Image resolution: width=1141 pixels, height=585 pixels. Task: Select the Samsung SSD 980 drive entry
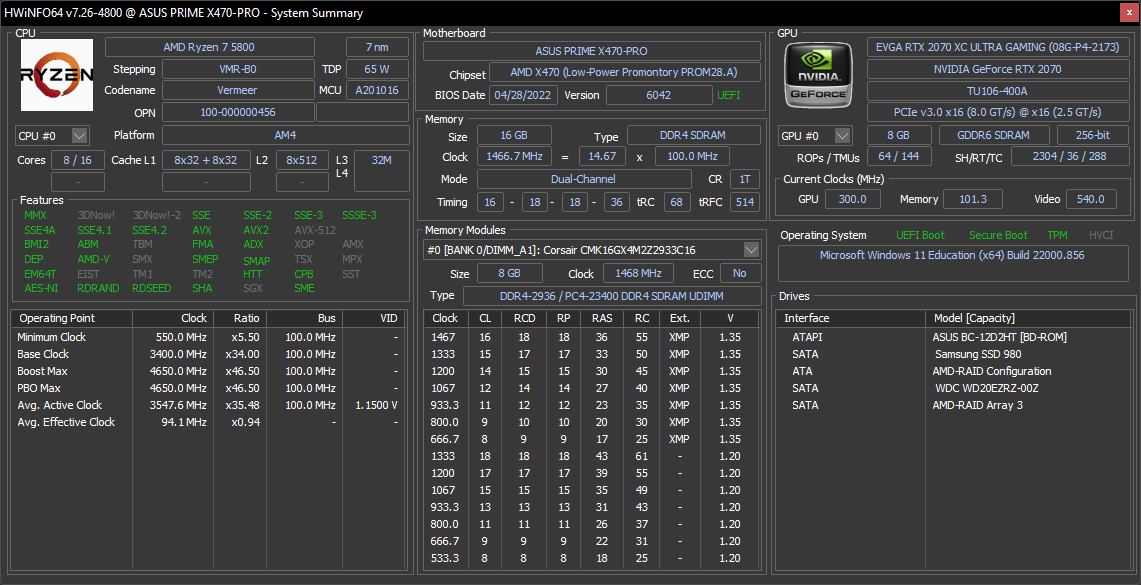pos(977,354)
